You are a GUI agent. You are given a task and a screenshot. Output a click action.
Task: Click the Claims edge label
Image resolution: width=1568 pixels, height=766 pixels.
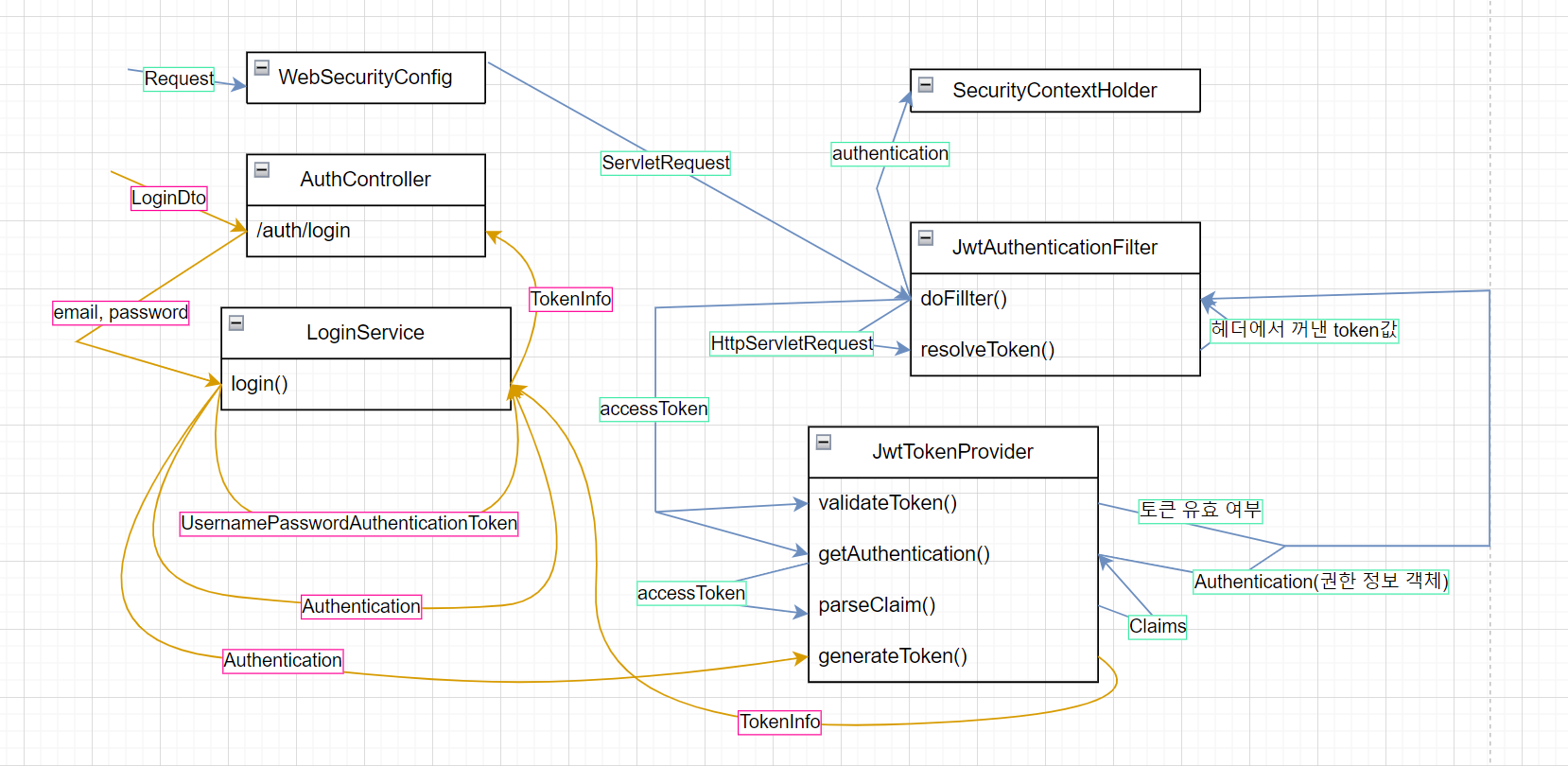1158,626
